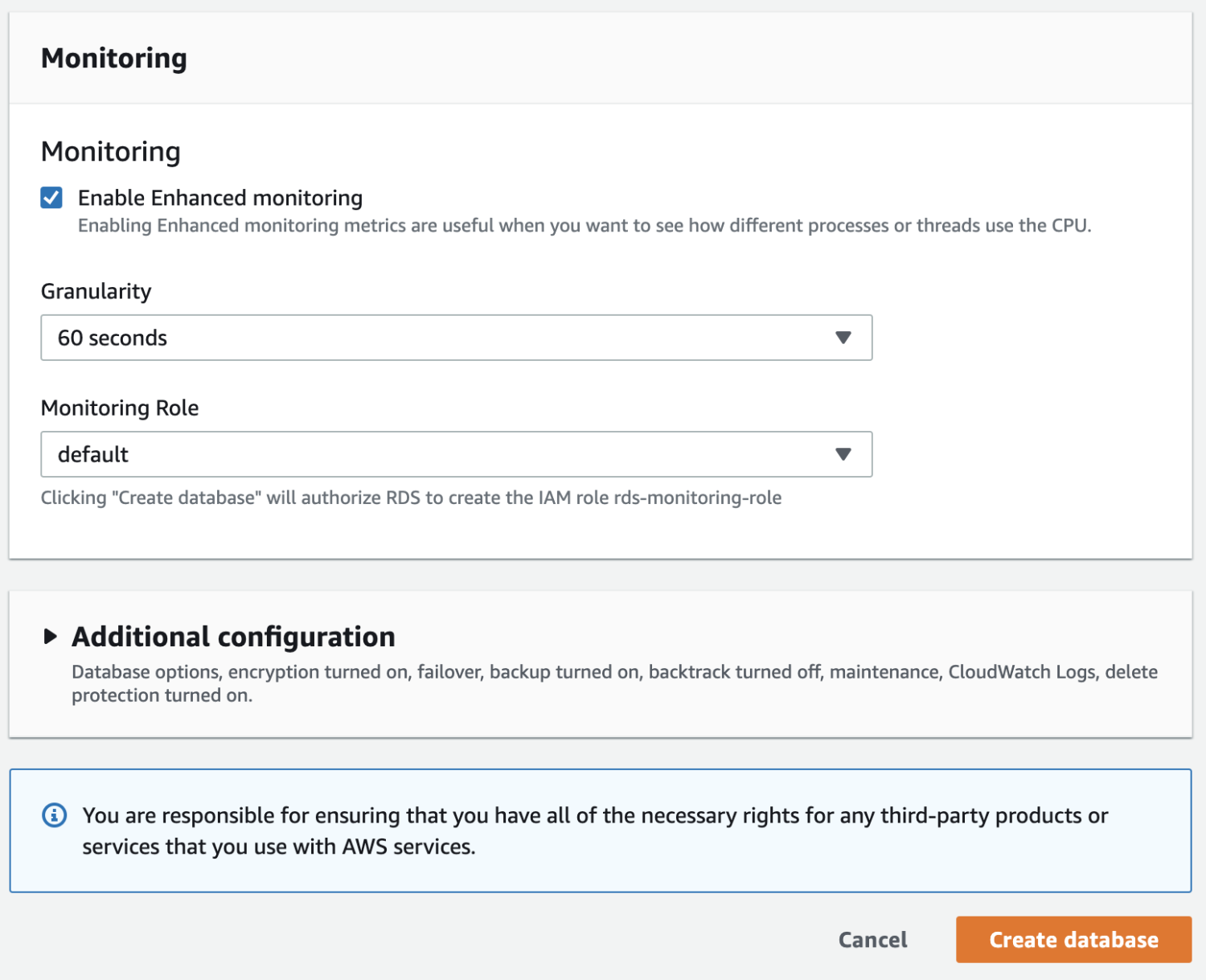Expand the Additional configuration triangle
Viewport: 1206px width, 980px height.
tap(50, 637)
